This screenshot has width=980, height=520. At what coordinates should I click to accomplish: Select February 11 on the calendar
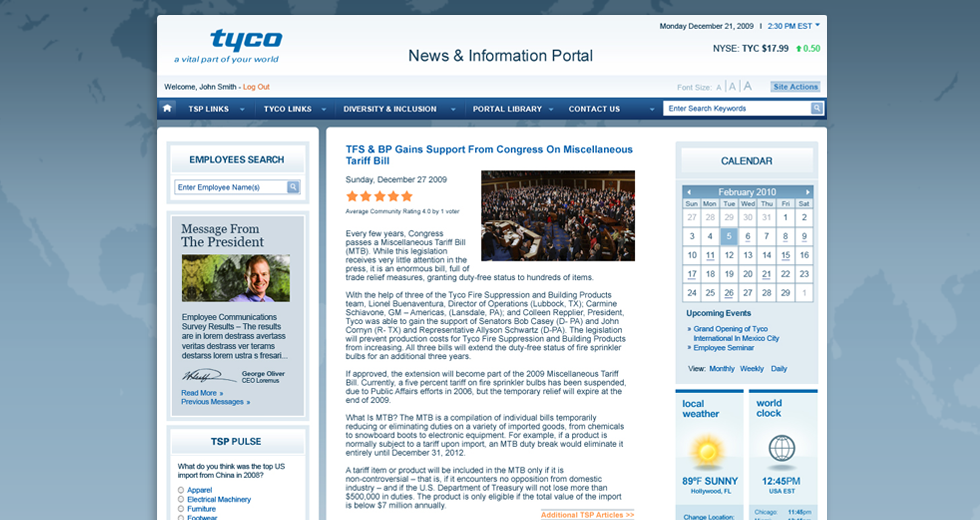coord(710,255)
